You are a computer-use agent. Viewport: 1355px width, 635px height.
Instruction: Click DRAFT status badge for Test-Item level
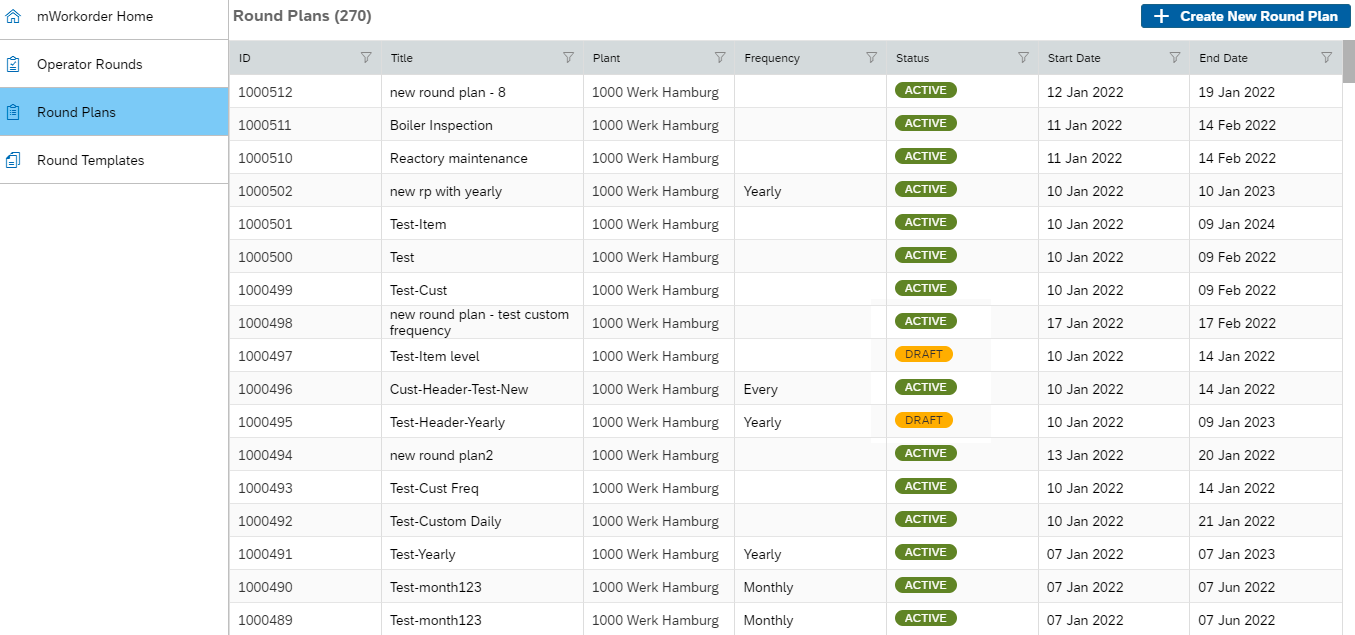click(x=924, y=354)
